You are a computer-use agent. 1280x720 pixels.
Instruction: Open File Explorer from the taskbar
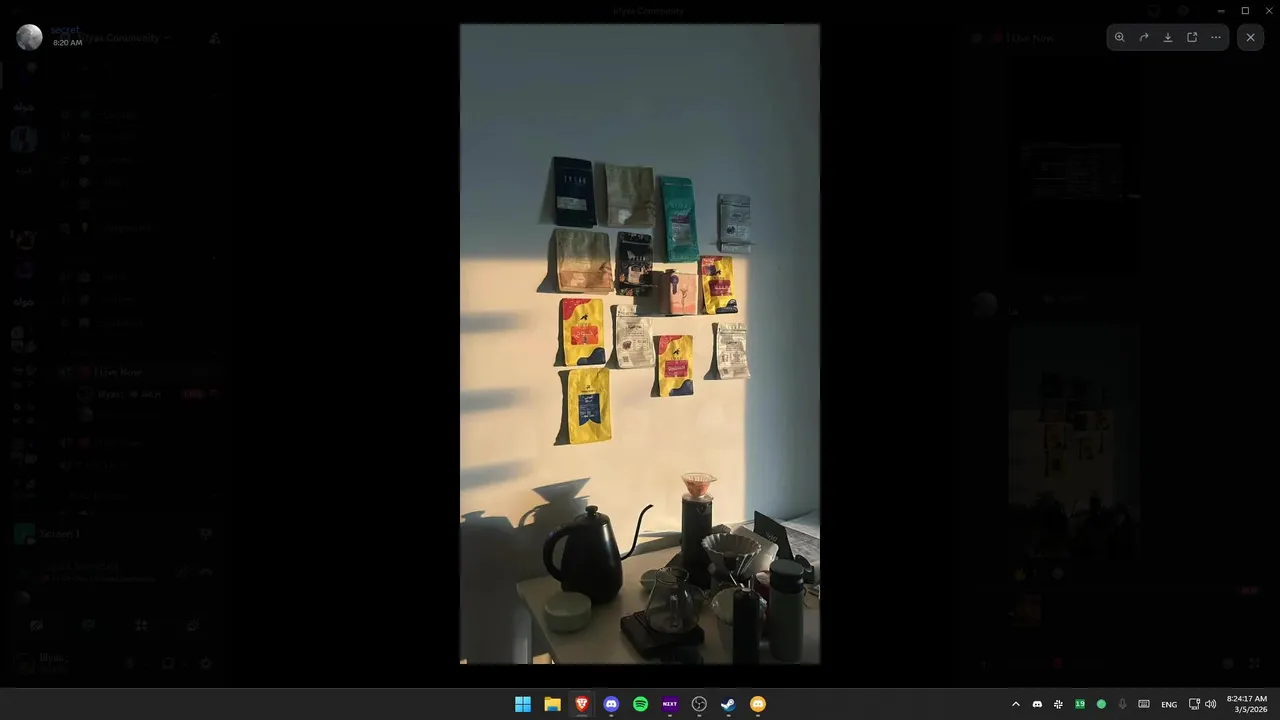pos(552,704)
